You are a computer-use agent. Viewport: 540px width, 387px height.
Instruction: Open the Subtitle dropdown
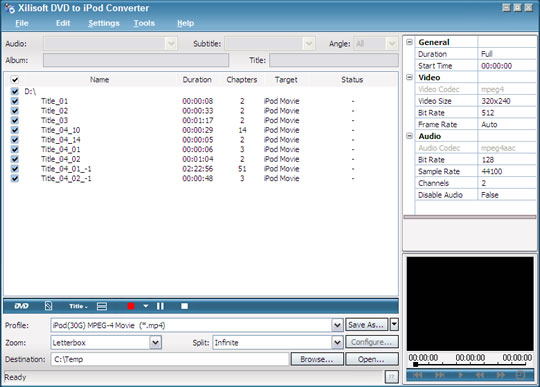point(309,44)
